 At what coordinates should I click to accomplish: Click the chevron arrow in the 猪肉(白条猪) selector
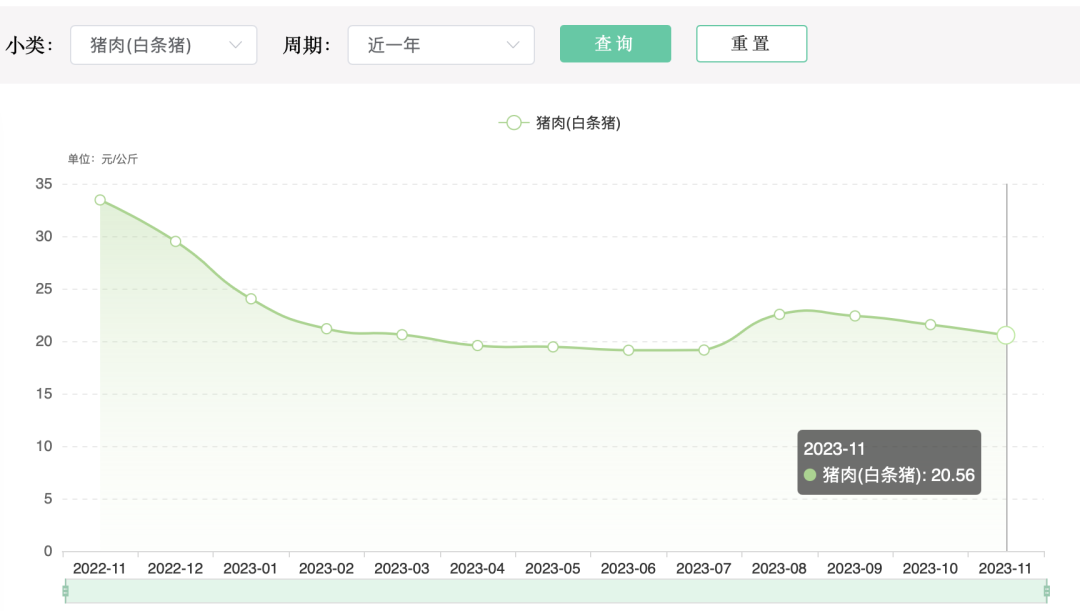[x=237, y=44]
